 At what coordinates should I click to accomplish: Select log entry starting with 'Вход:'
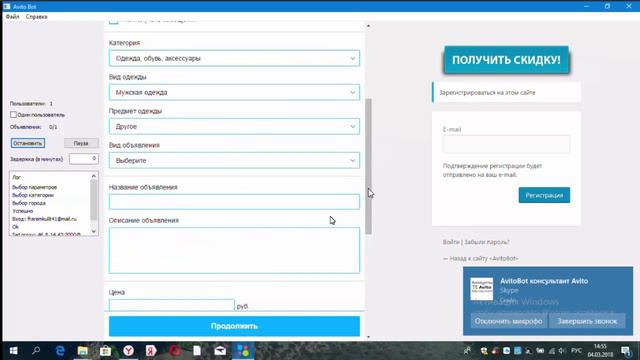coord(44,219)
